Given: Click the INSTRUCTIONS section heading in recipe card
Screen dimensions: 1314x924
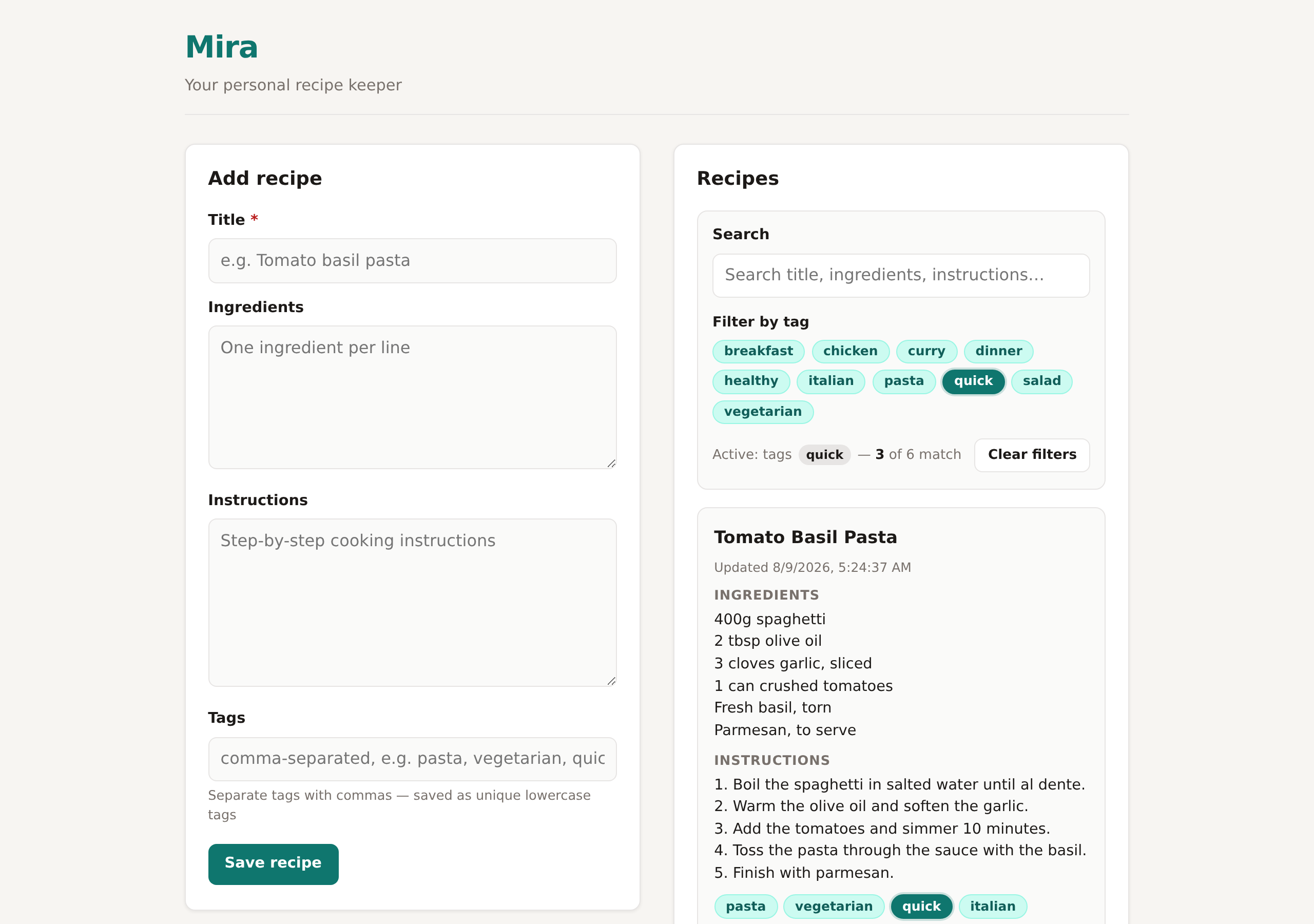Looking at the screenshot, I should tap(771, 760).
